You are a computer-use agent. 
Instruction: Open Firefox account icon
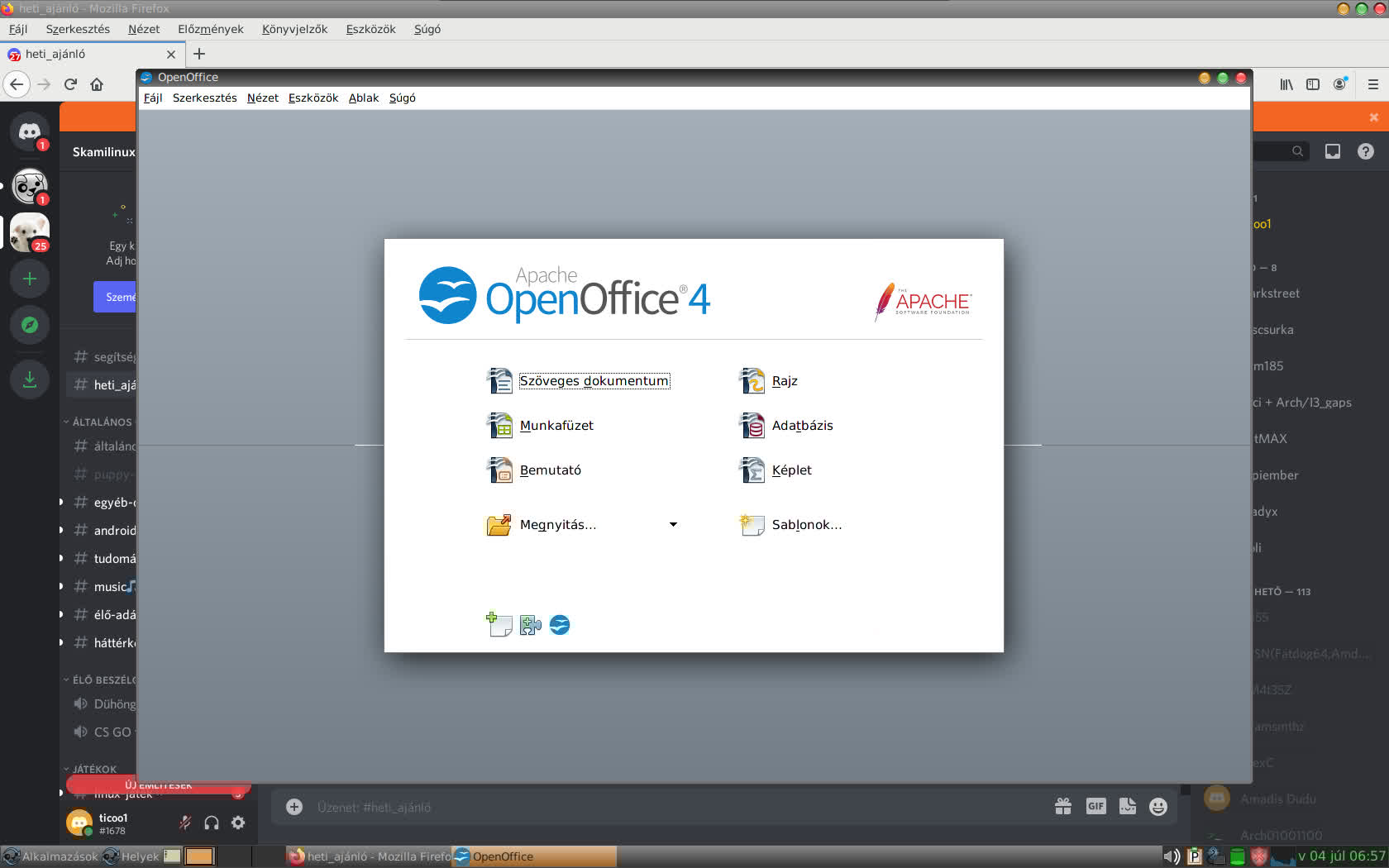pos(1340,84)
